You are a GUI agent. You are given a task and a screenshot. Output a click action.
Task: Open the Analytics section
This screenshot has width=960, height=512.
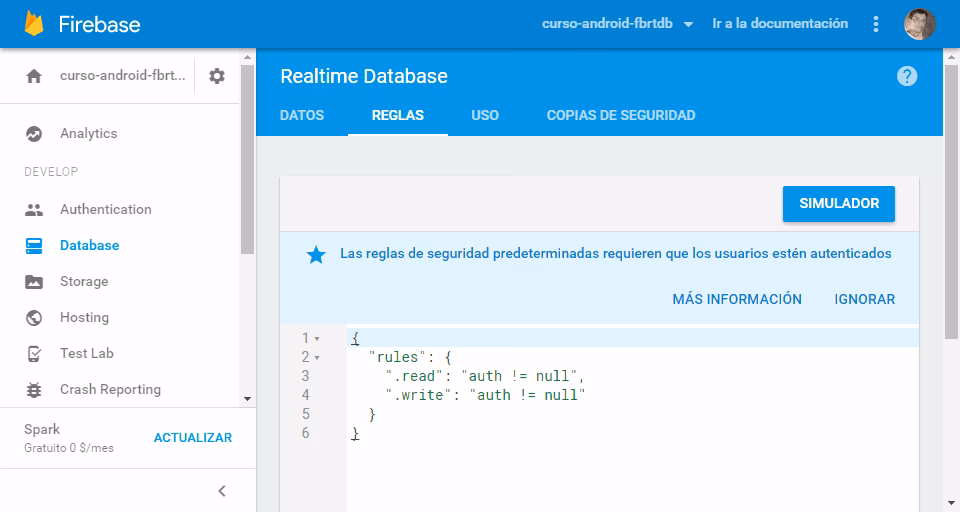click(89, 134)
